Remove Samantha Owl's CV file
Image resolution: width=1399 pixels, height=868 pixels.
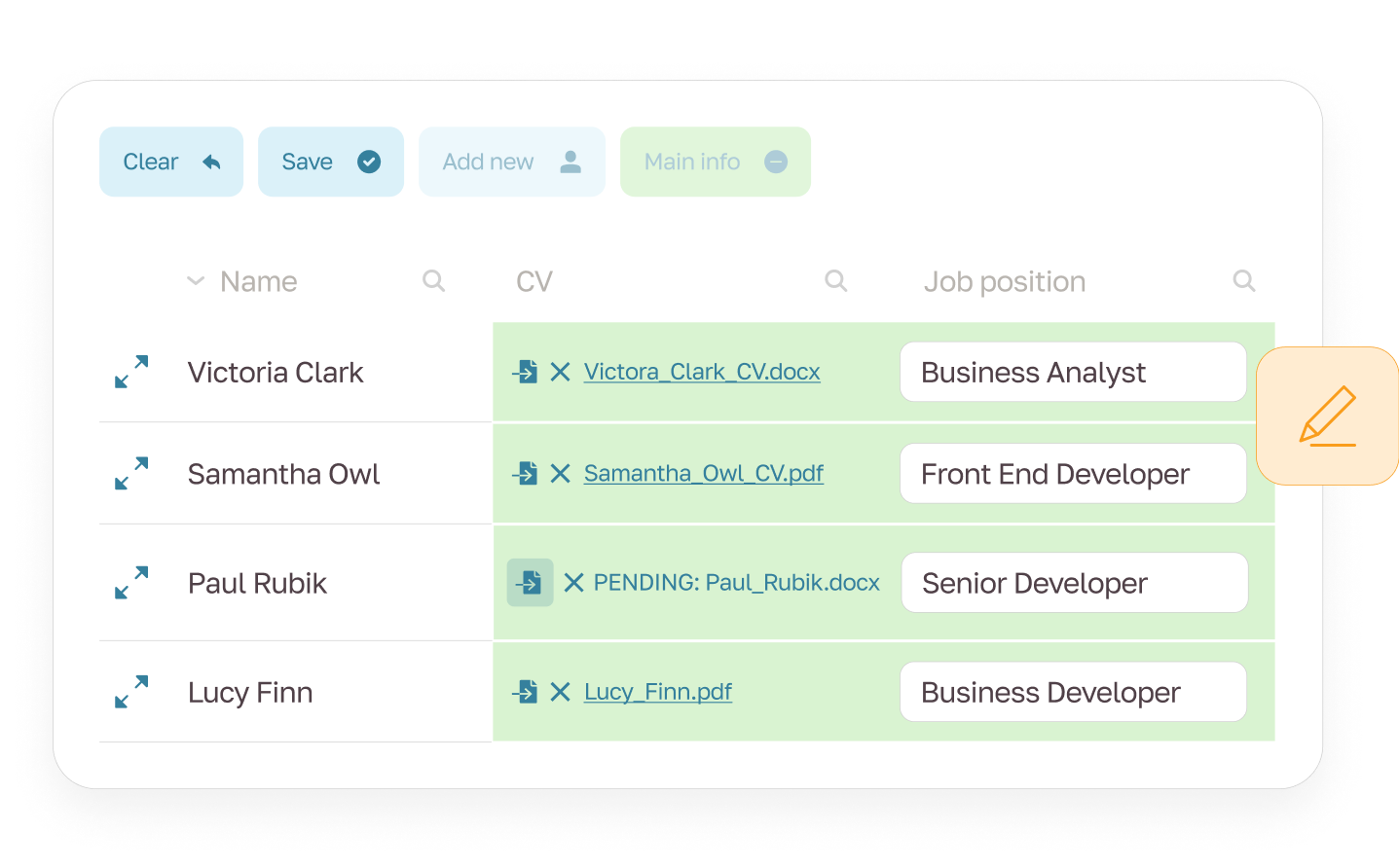pos(560,474)
